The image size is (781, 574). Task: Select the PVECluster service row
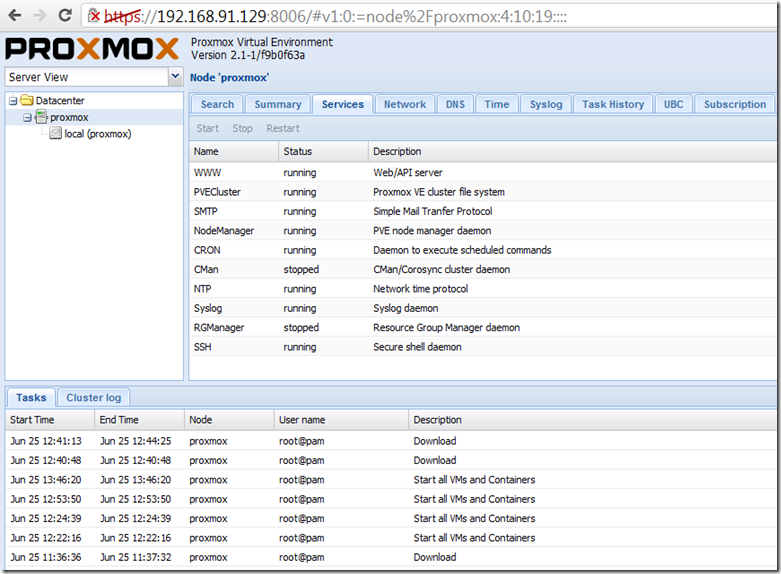click(x=483, y=192)
